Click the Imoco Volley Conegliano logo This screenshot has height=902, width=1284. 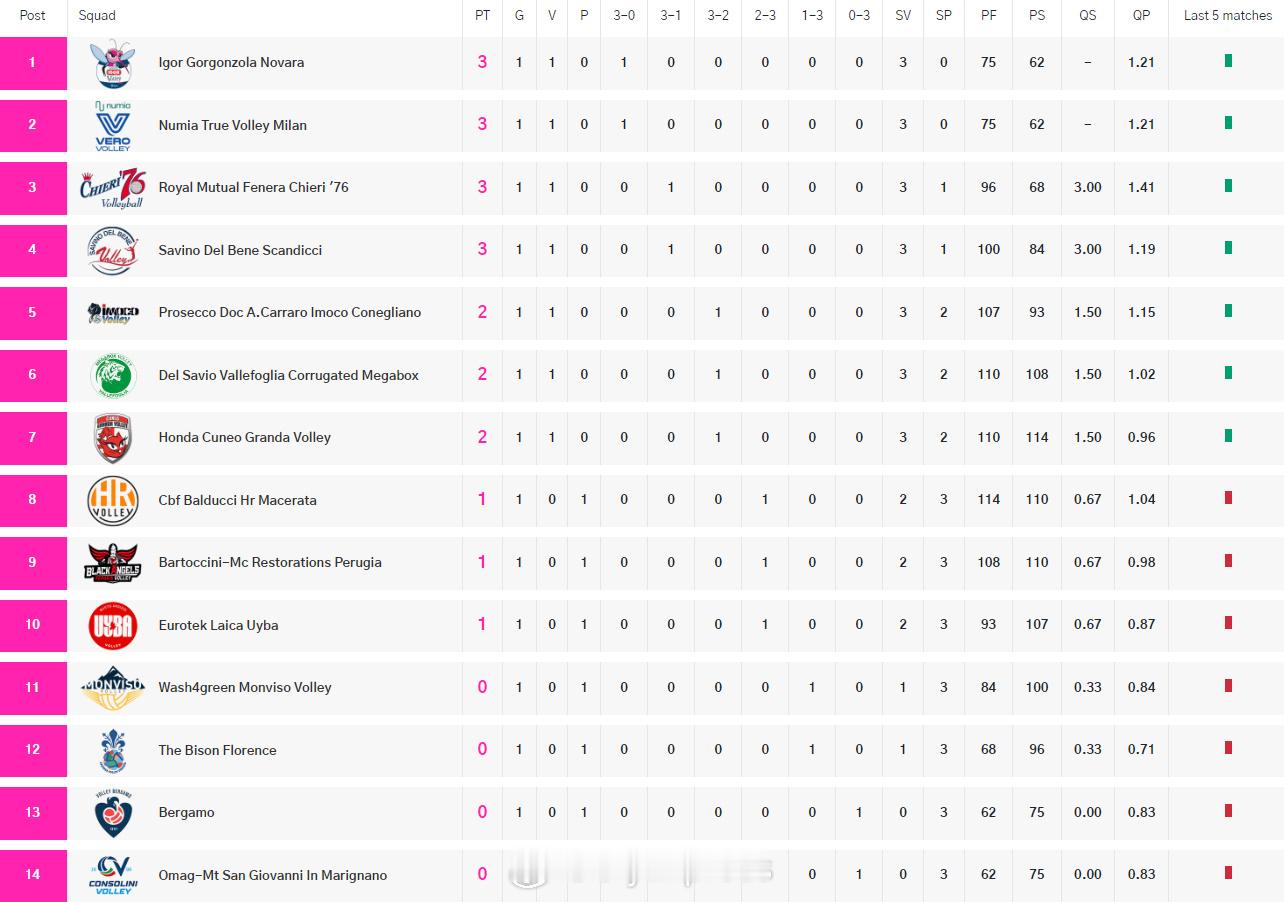coord(113,313)
